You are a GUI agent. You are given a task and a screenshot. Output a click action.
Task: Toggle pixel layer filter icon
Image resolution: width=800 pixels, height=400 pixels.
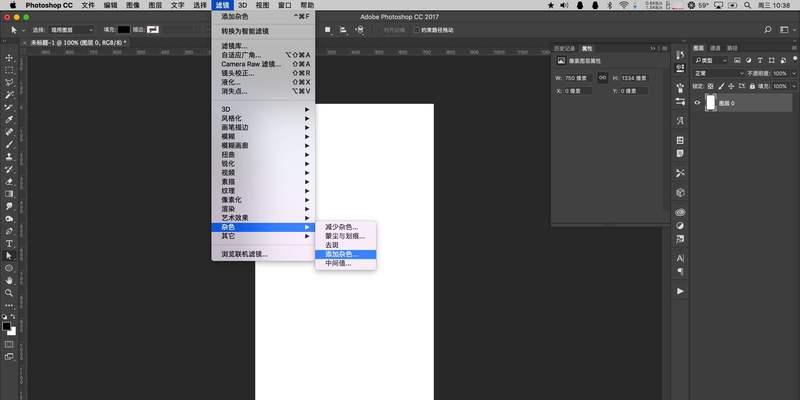pos(738,60)
